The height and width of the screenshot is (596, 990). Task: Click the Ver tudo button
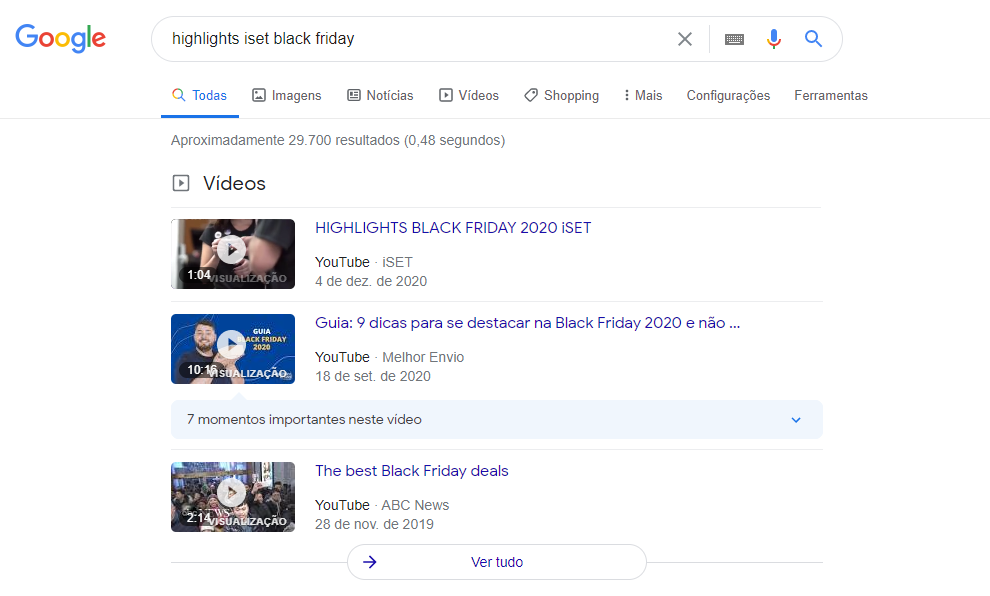click(497, 562)
